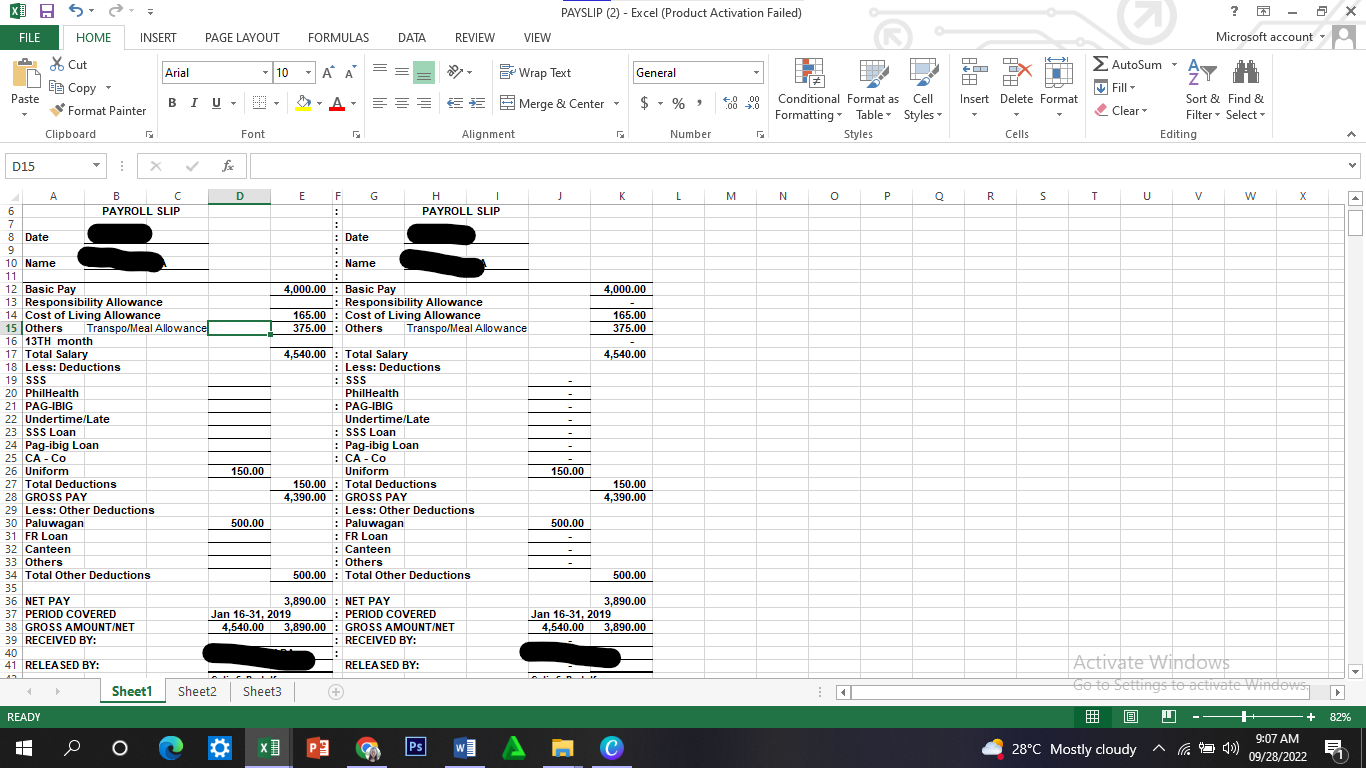Apply comma style format
The height and width of the screenshot is (768, 1366).
[x=700, y=104]
